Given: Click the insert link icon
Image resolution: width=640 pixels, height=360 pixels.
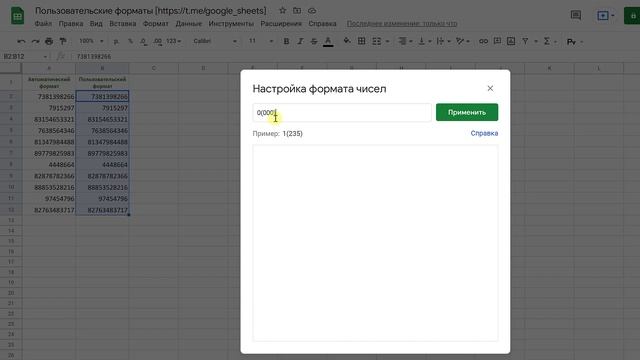Looking at the screenshot, I should [x=483, y=41].
